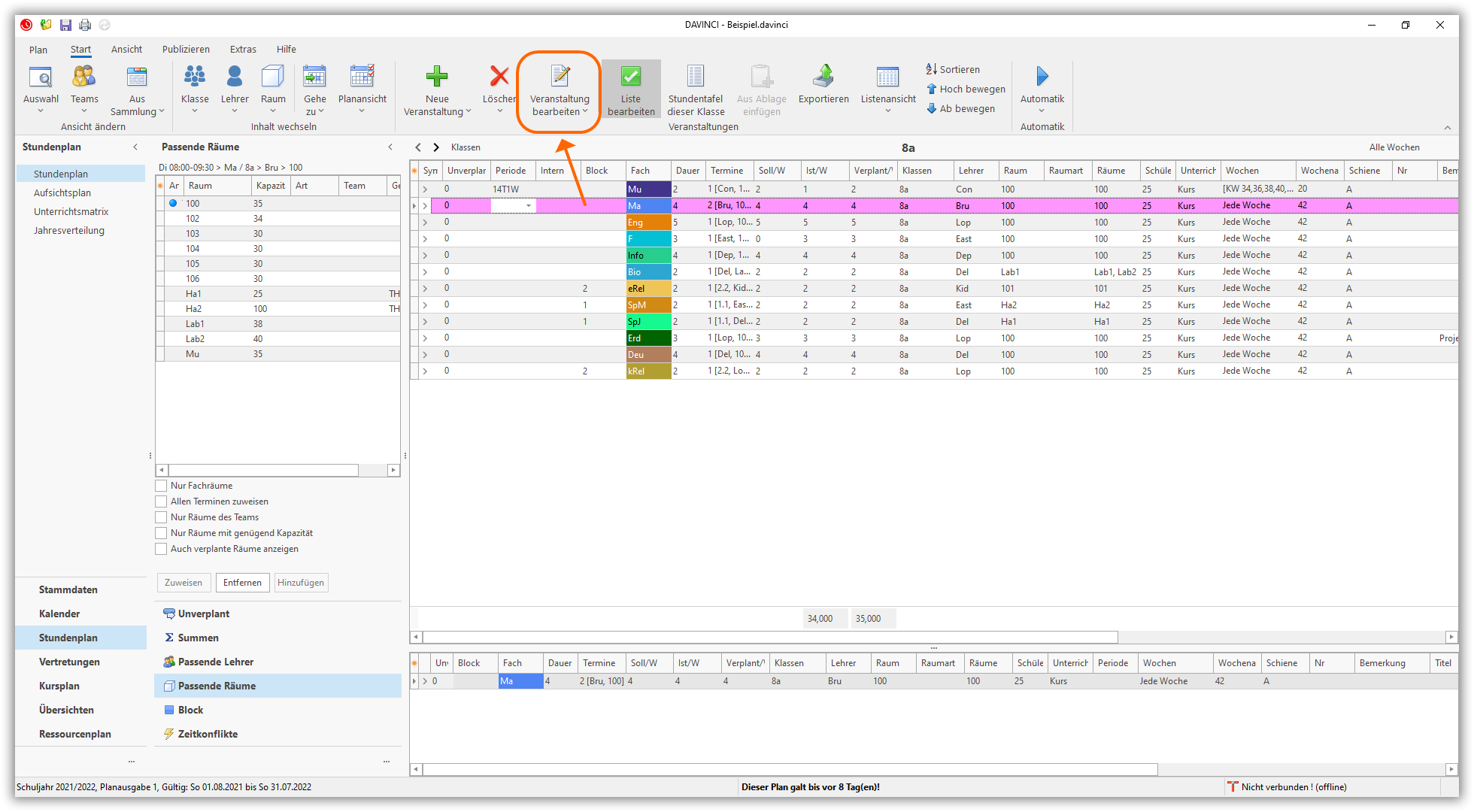Click the Stundentafel dieser Klasse icon
This screenshot has height=812, width=1474.
(696, 76)
